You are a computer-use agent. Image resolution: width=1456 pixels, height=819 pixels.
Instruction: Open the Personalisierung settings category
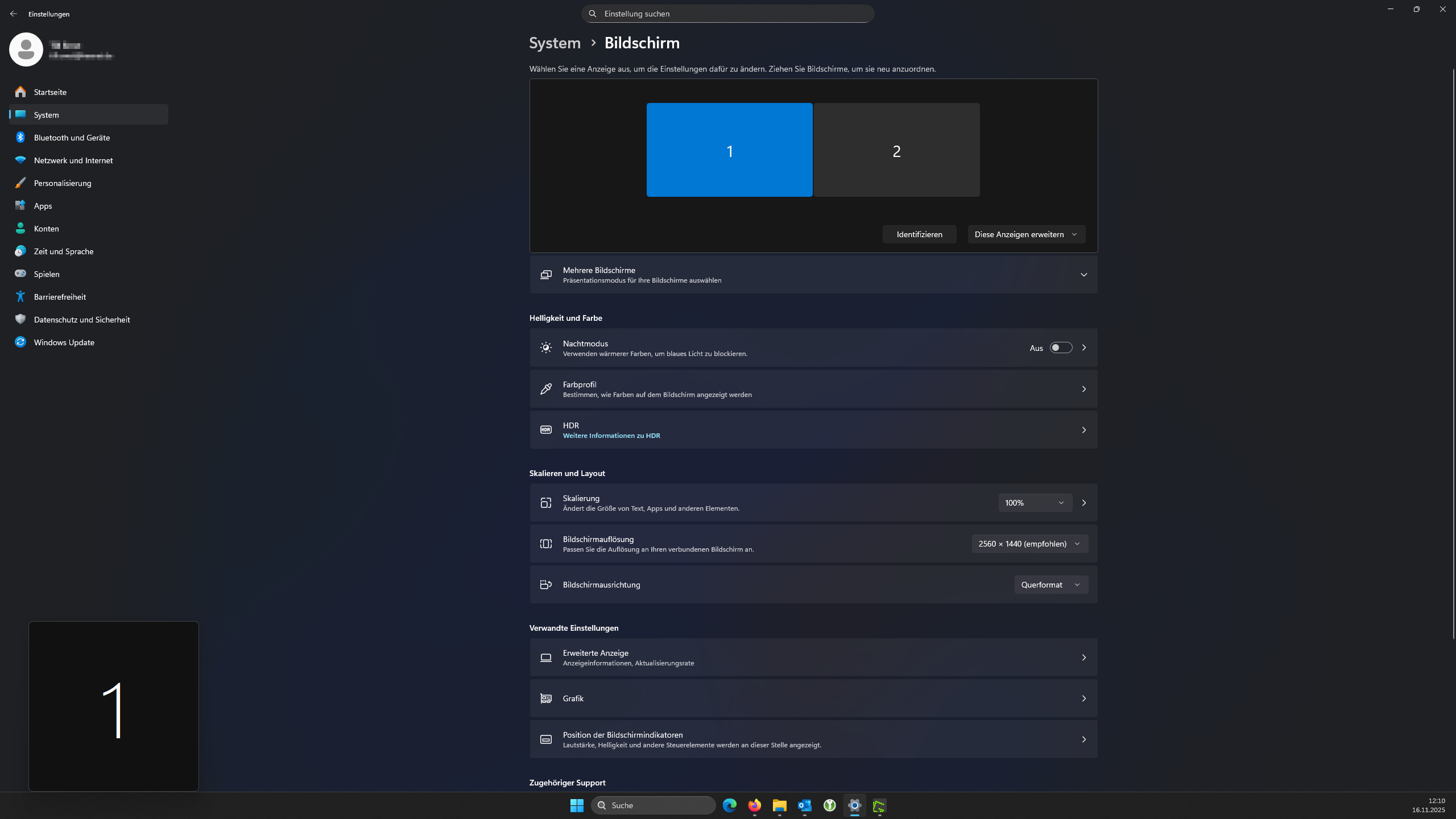coord(63,183)
